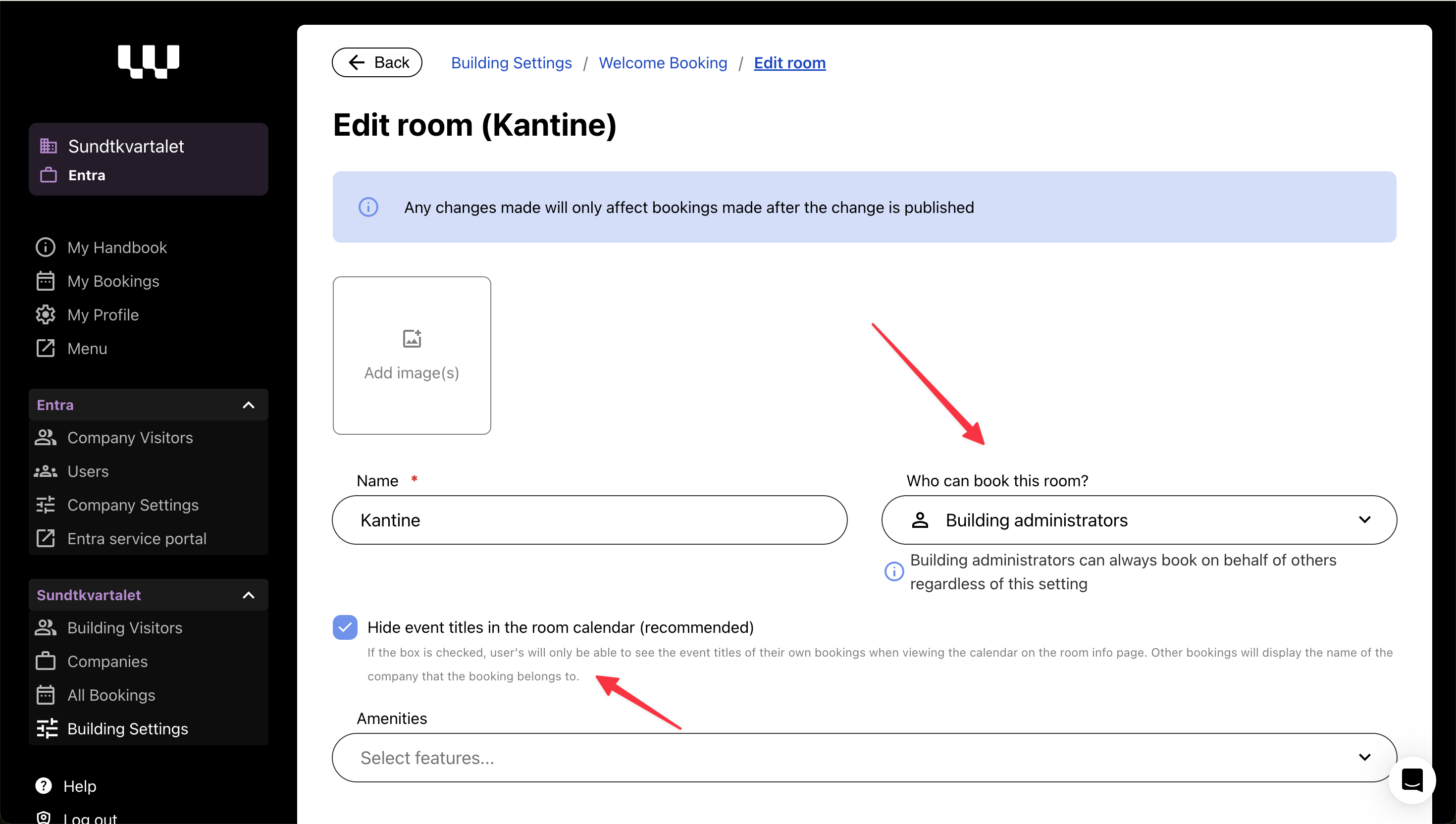Click the My Bookings calendar icon
This screenshot has width=1456, height=824.
click(x=45, y=281)
